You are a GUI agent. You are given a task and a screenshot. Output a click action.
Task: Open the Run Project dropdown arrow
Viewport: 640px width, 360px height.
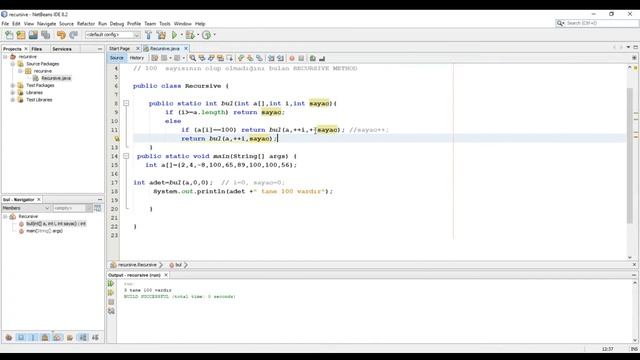pyautogui.click(x=182, y=35)
